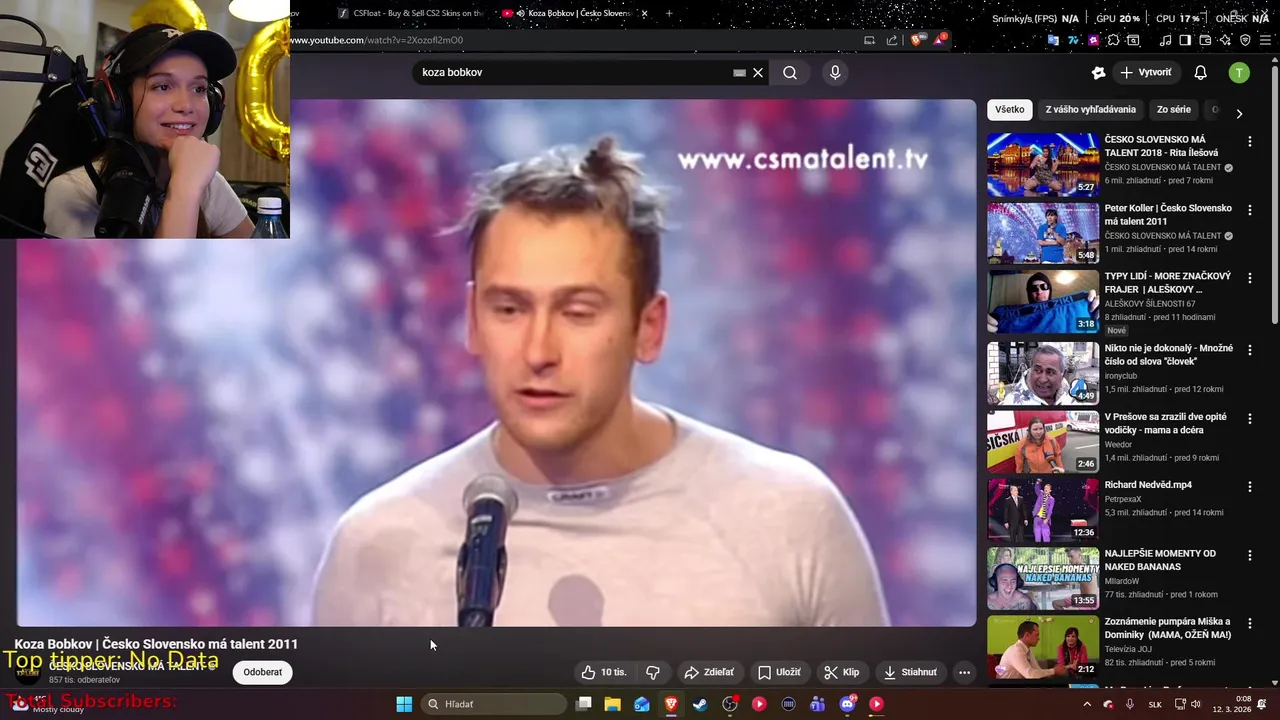Select the Z vášho vyhľadávania chip
The image size is (1280, 720).
pyautogui.click(x=1090, y=109)
